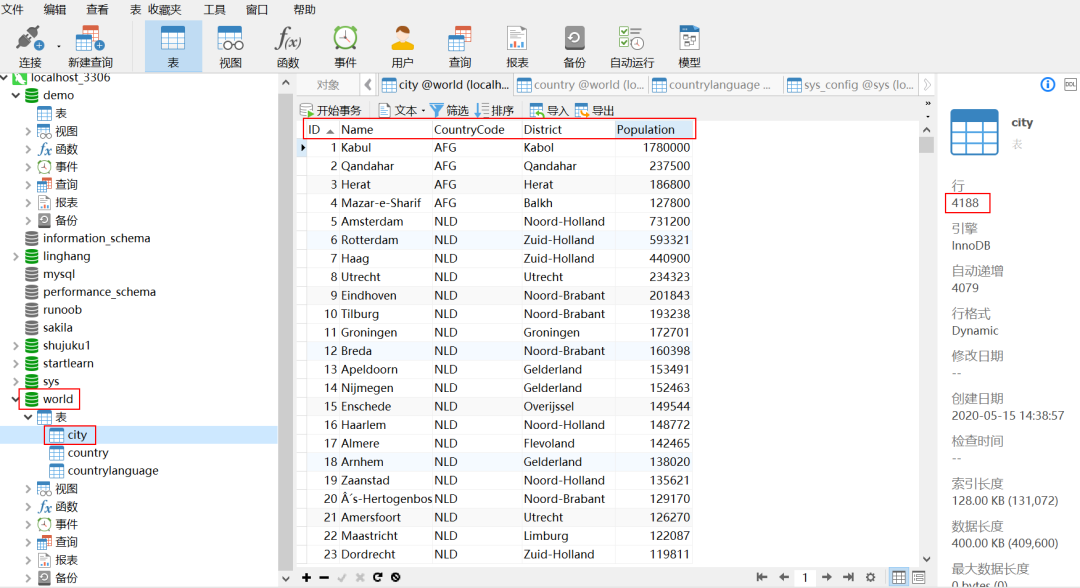Expand the shujuku1 database node

point(15,345)
